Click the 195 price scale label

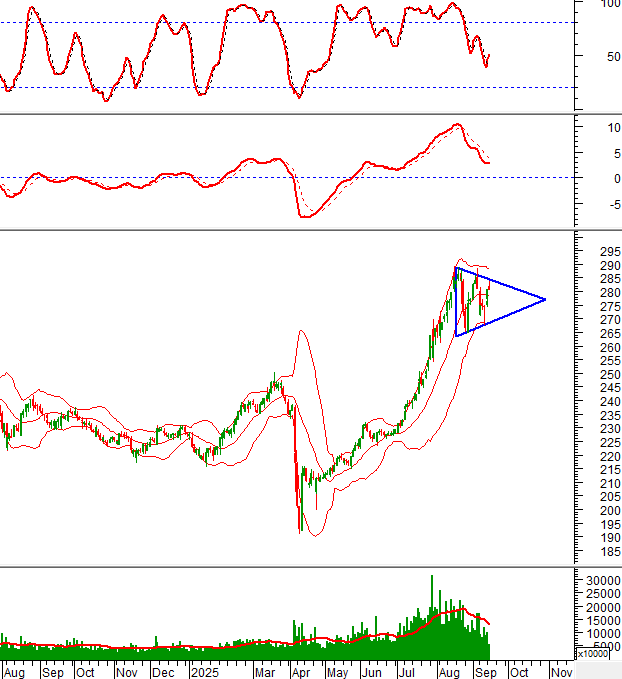coord(610,524)
